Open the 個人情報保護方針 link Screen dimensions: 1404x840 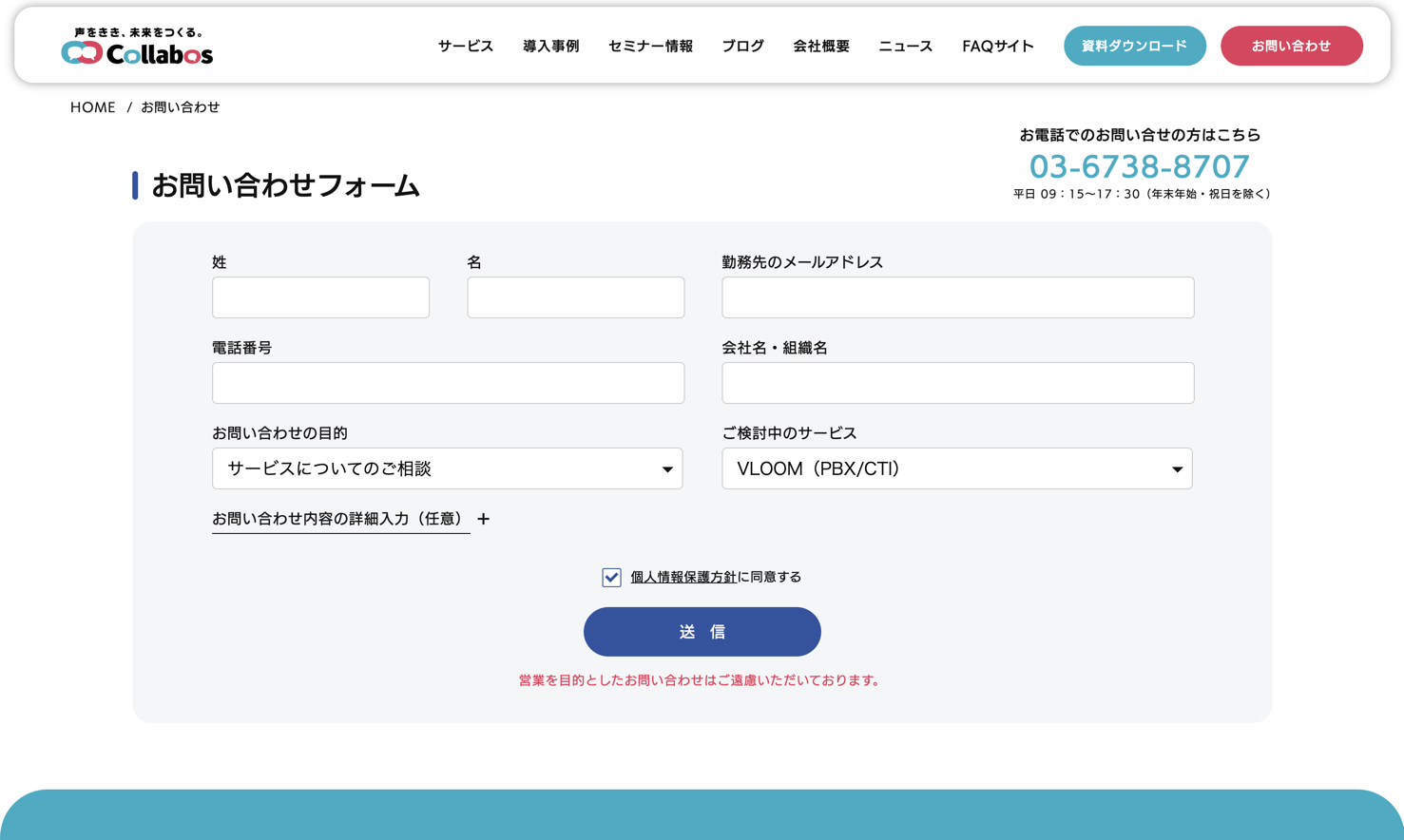coord(683,577)
